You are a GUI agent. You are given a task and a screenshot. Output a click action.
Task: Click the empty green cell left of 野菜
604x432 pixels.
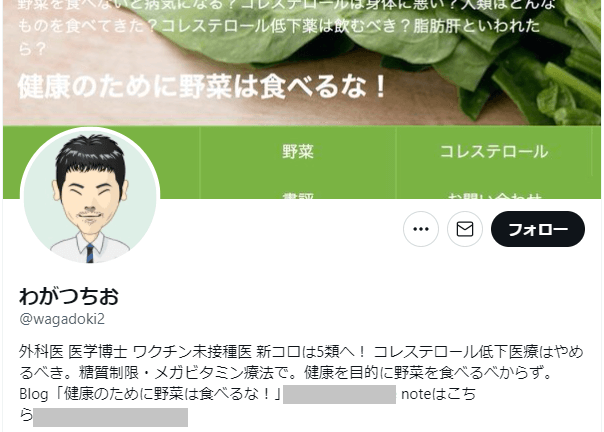[180, 162]
